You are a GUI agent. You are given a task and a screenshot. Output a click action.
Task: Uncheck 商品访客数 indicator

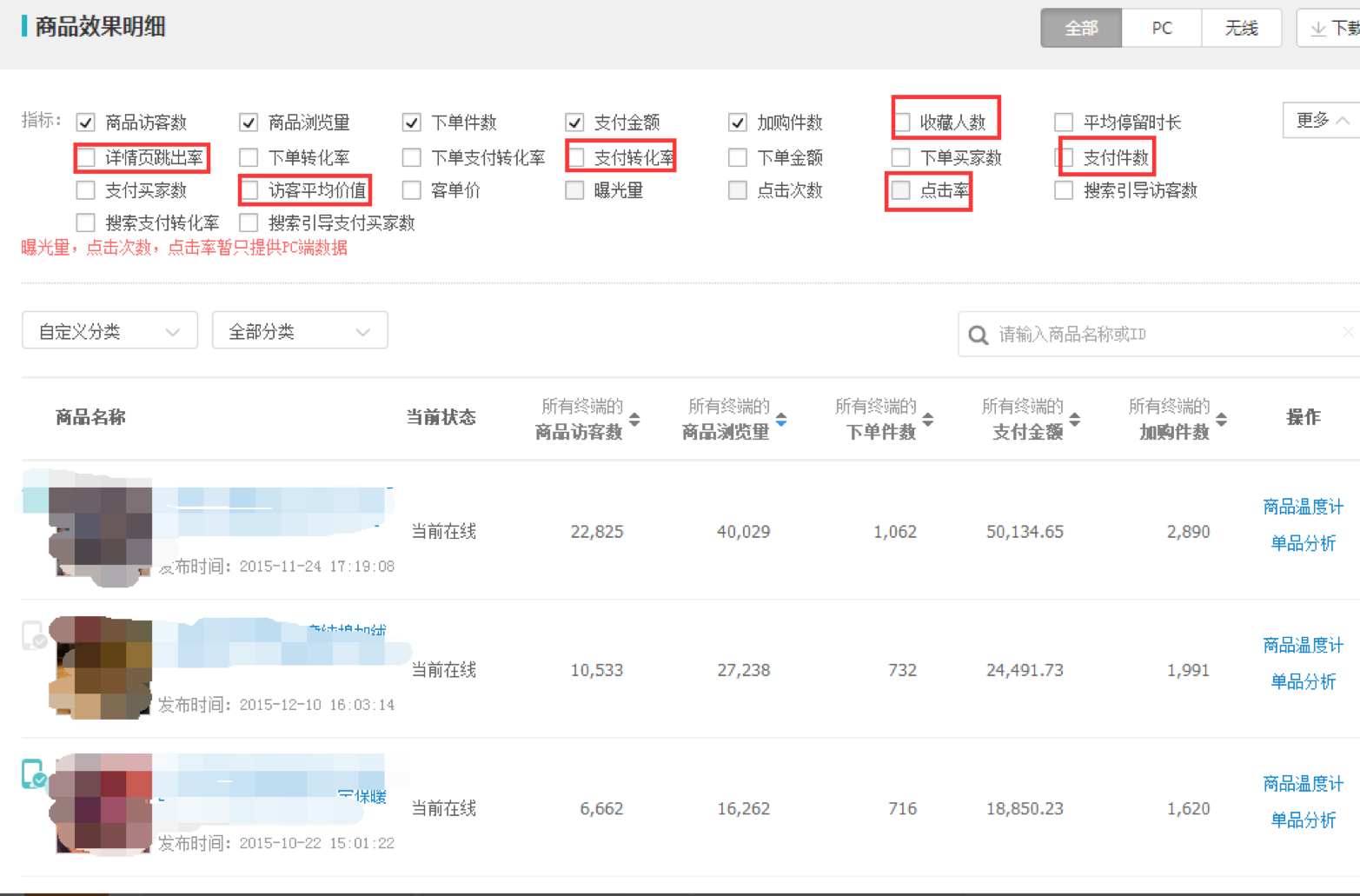[85, 123]
